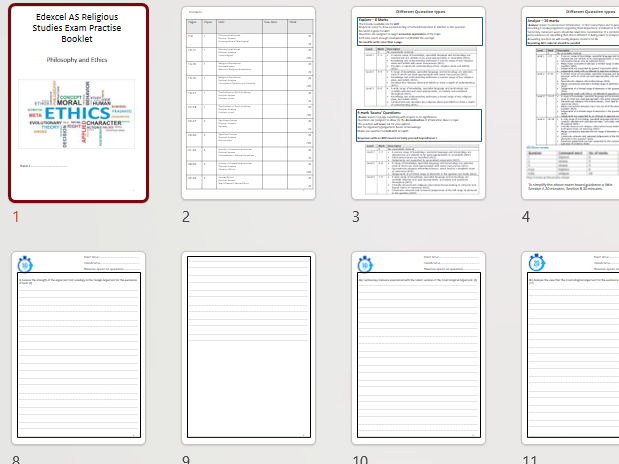Click slide number 4 label
The height and width of the screenshot is (464, 619).
(526, 217)
